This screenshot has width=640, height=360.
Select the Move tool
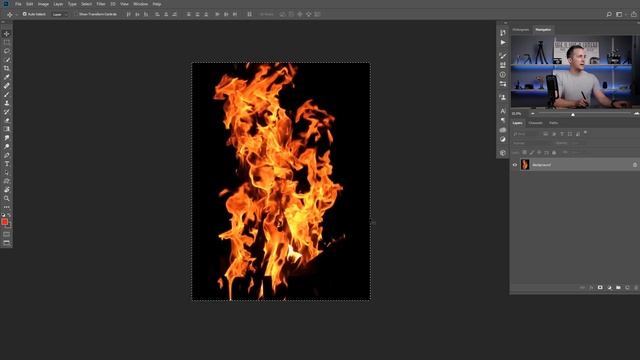7,34
